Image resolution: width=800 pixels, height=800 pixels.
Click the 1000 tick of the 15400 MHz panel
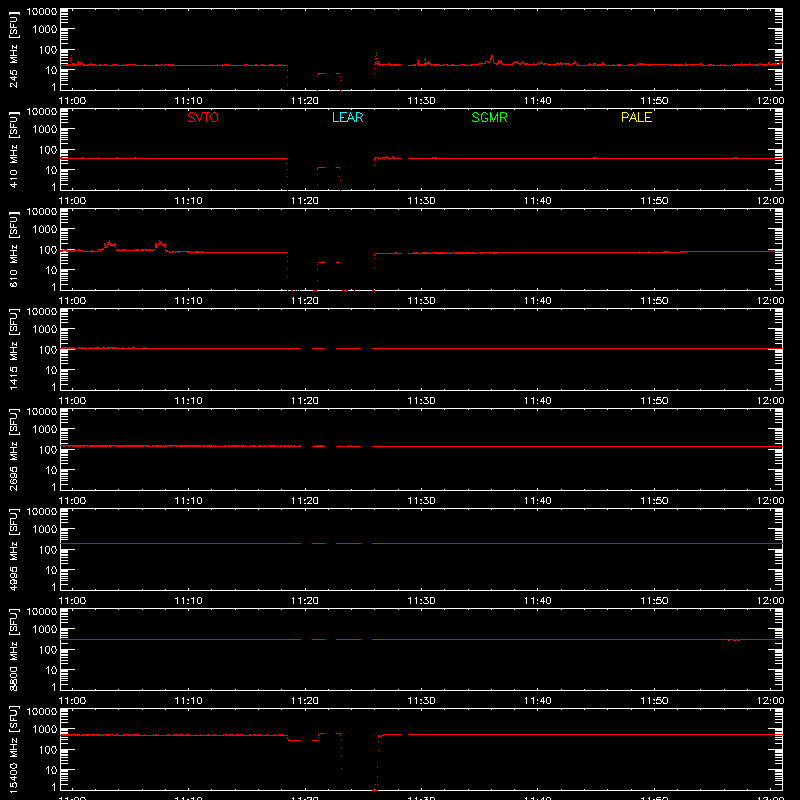(x=45, y=730)
